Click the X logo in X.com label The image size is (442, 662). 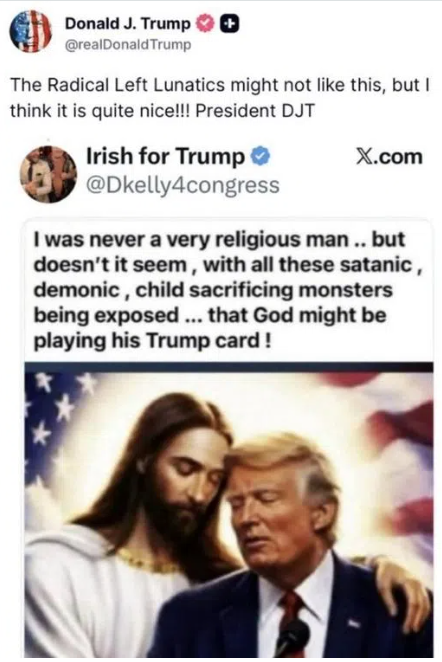pos(364,157)
